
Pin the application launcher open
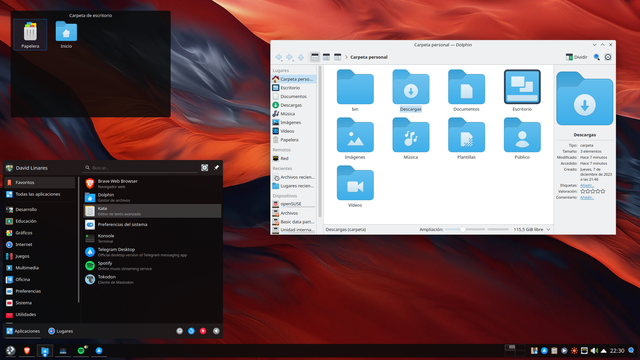tap(216, 168)
